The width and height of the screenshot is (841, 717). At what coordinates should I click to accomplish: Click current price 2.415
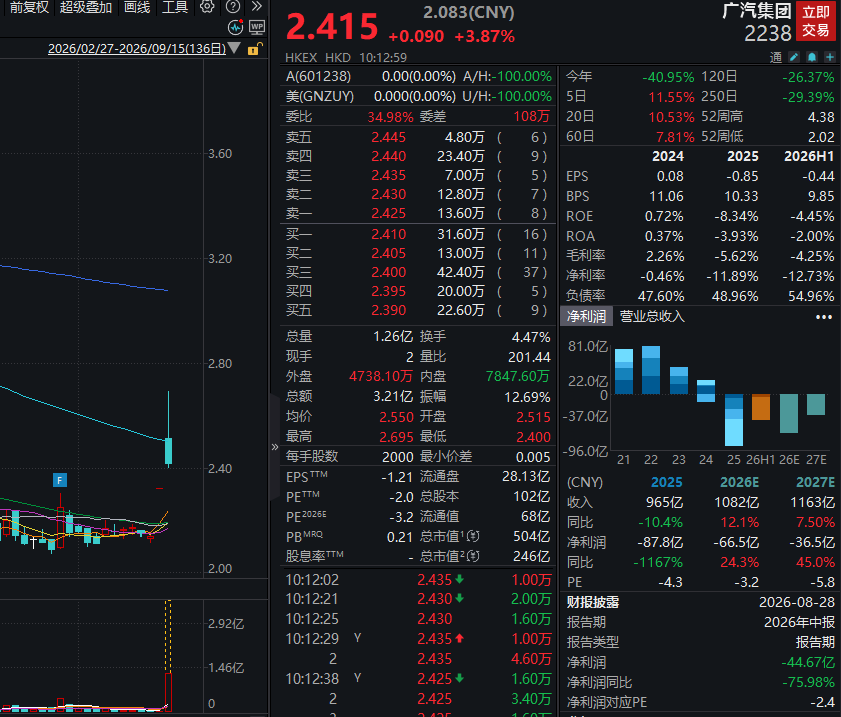[332, 26]
